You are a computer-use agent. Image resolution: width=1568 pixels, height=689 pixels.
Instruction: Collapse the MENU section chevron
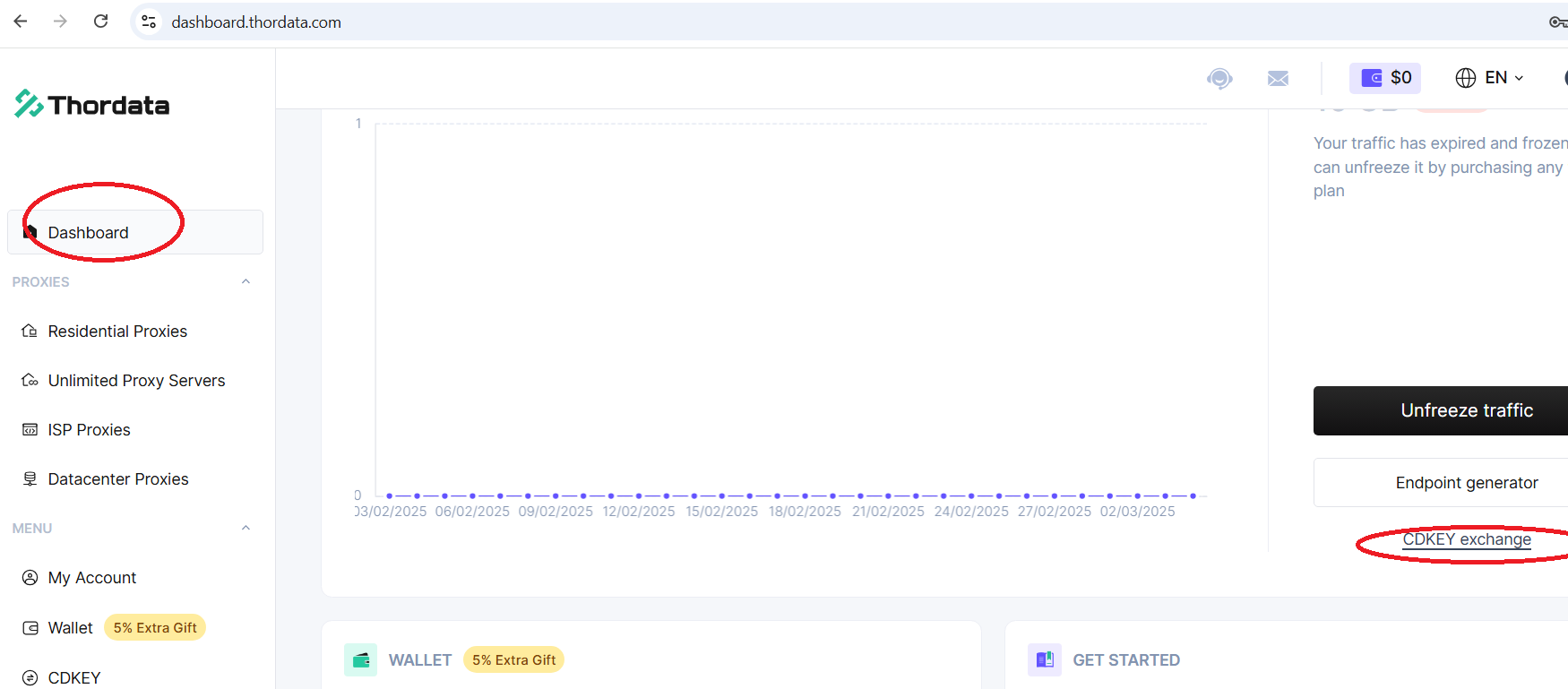point(246,528)
